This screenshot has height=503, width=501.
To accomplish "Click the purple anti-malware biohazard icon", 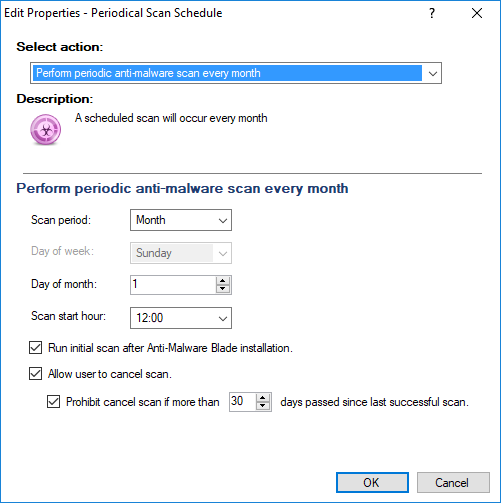I will pyautogui.click(x=46, y=130).
